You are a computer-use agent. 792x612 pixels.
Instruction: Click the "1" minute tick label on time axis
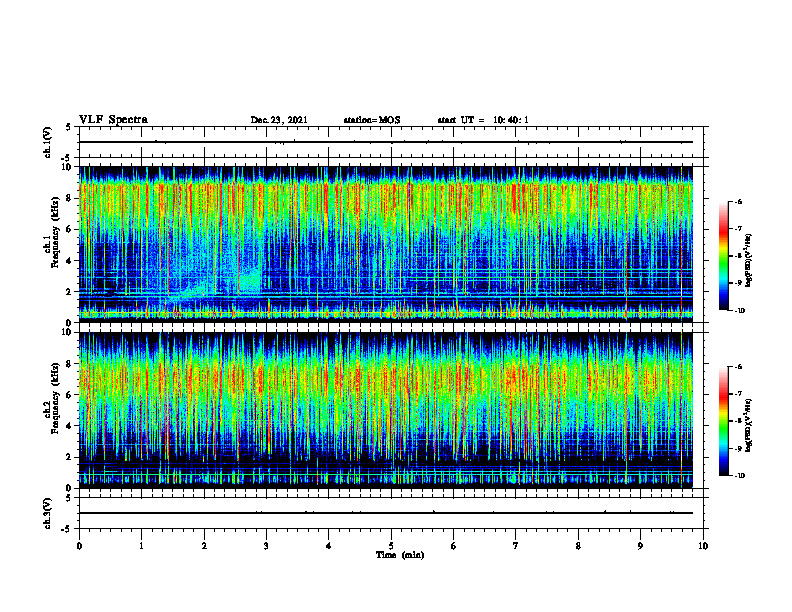pyautogui.click(x=141, y=546)
